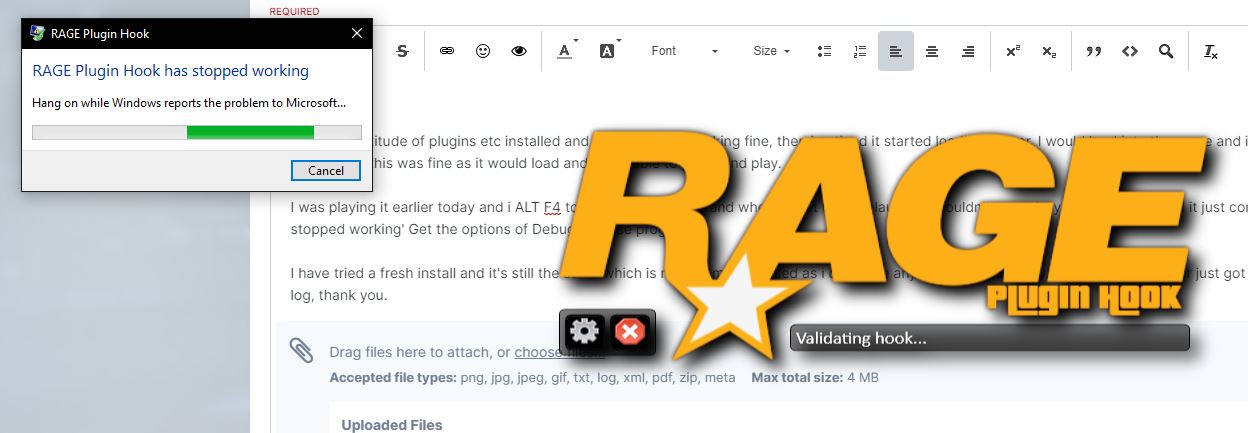The width and height of the screenshot is (1248, 433).
Task: Open RAGE Plugin Hook settings gear
Action: coord(584,331)
